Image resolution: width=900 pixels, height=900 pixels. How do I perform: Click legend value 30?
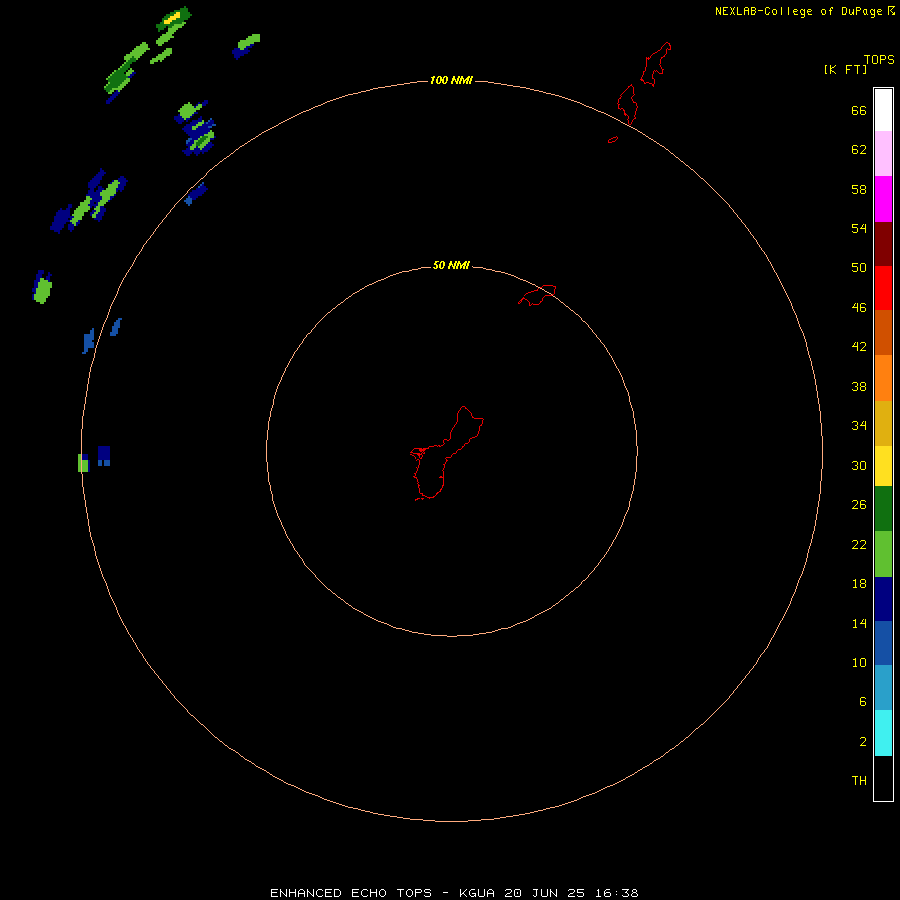(859, 465)
